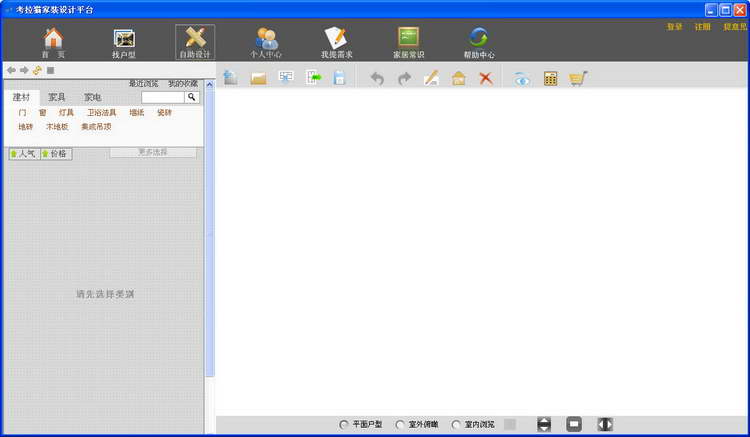Click the red X delete icon

(486, 78)
